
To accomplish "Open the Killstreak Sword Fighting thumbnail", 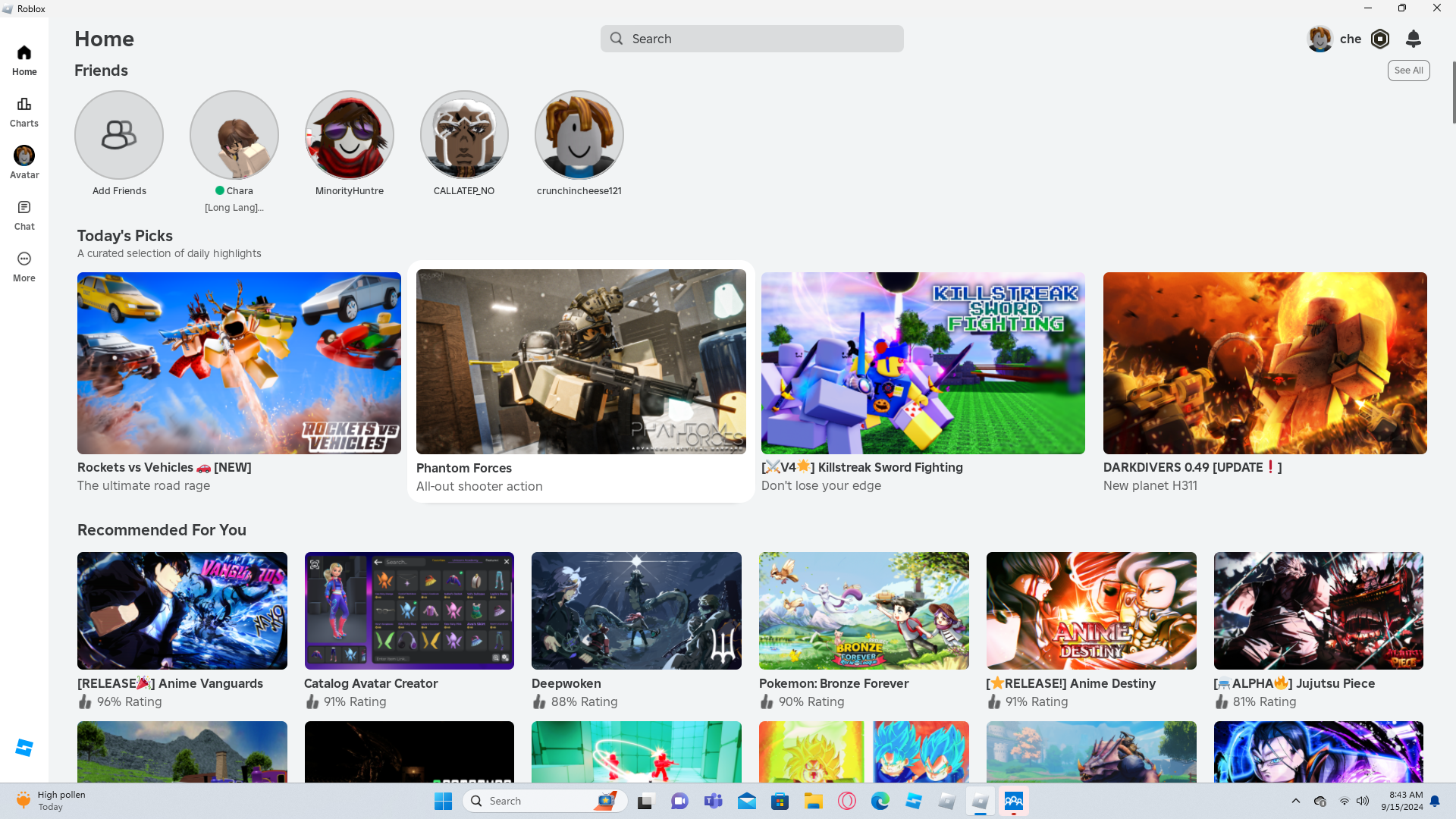I will pos(923,363).
